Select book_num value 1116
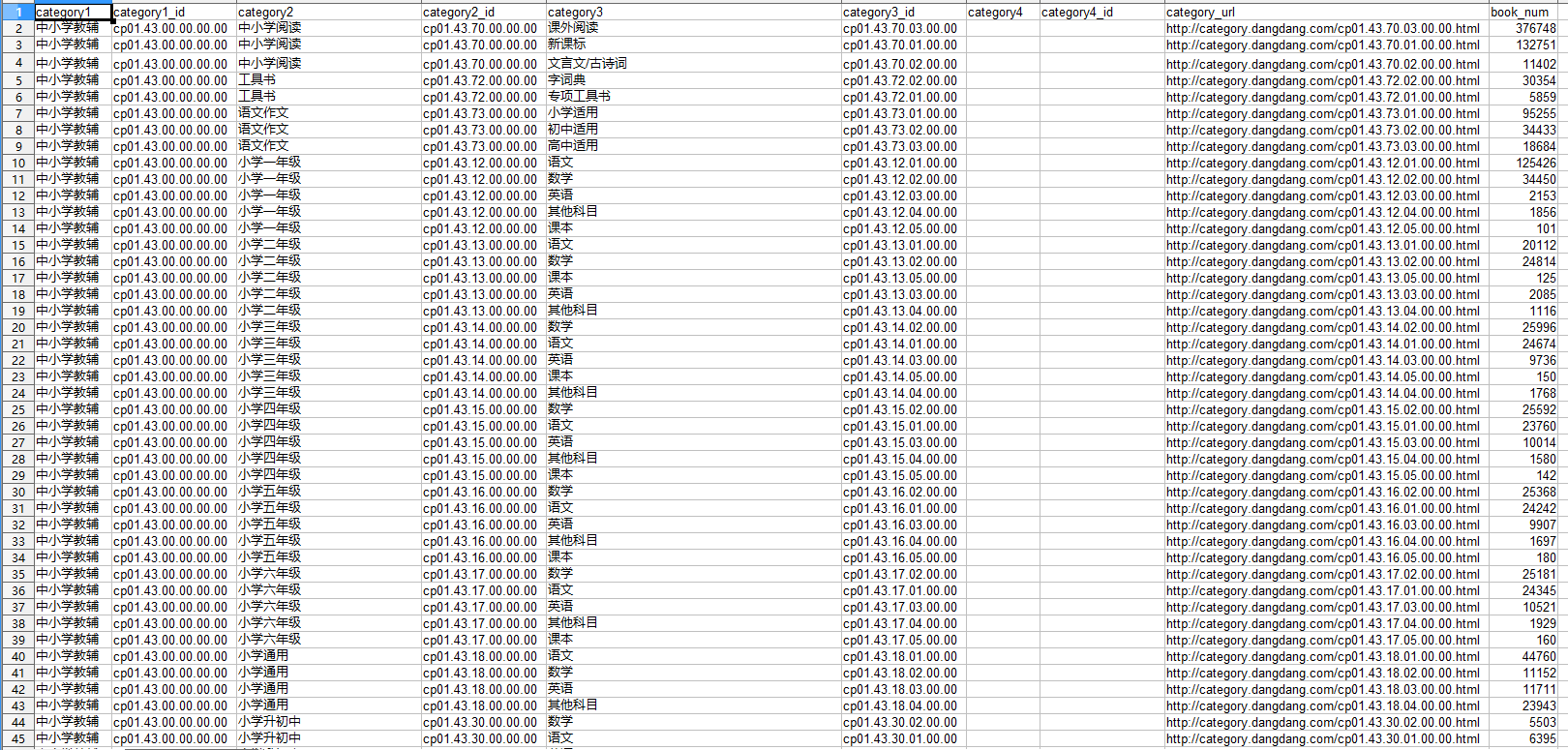The width and height of the screenshot is (1568, 750). coord(1524,311)
